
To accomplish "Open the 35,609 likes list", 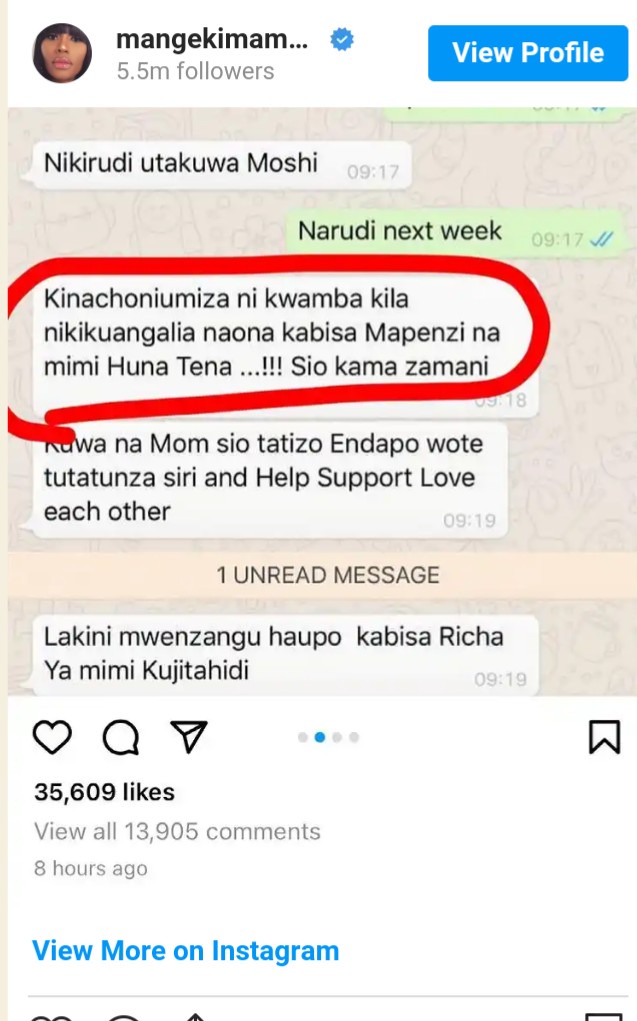I will (x=104, y=792).
